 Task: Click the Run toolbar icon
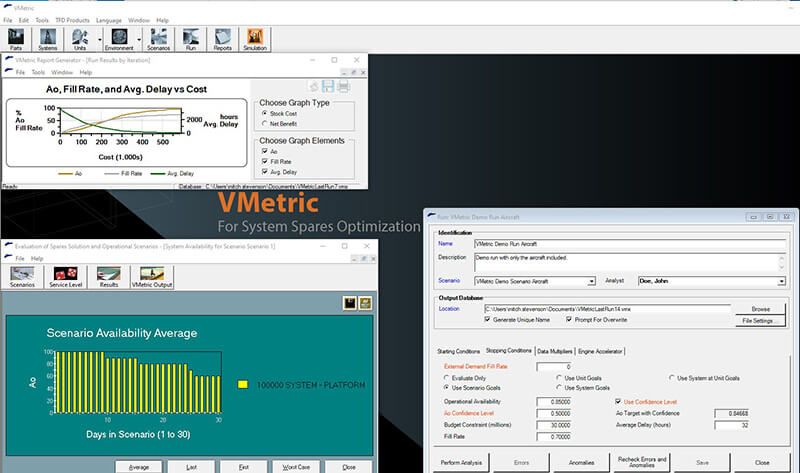pyautogui.click(x=190, y=39)
